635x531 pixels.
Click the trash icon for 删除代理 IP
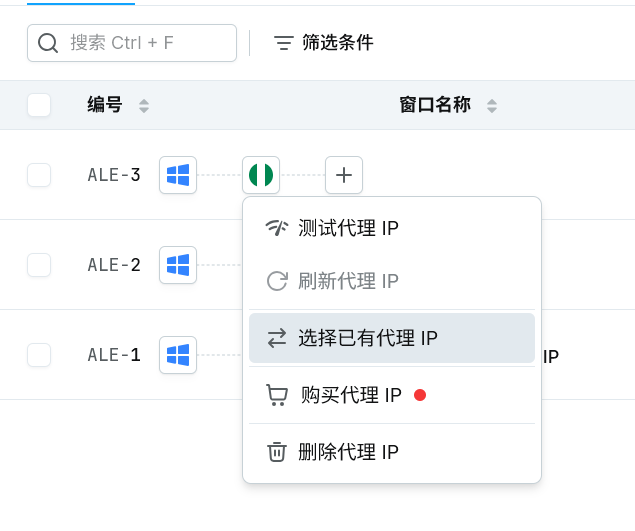coord(277,452)
